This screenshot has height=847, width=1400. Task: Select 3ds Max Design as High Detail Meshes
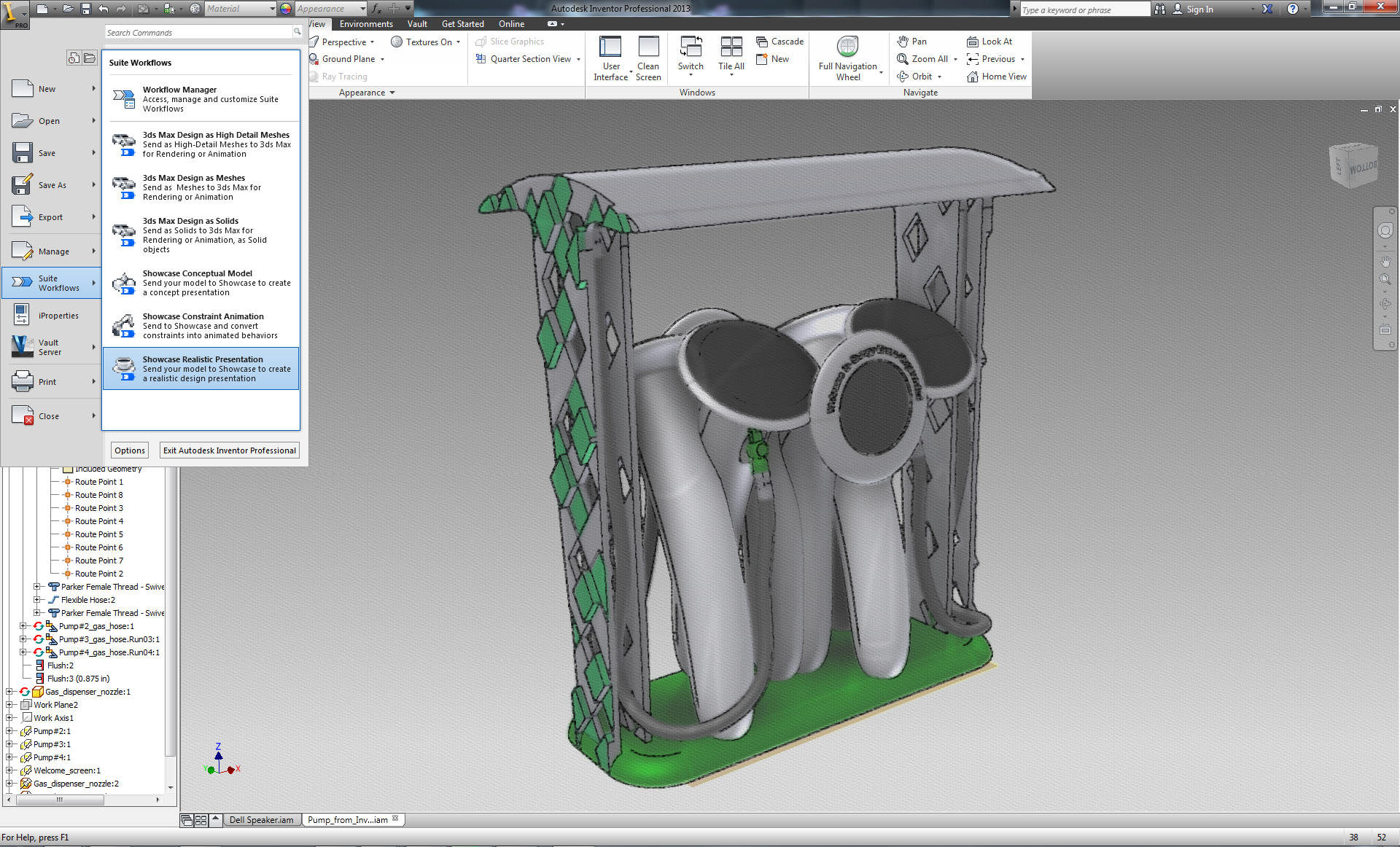click(201, 144)
